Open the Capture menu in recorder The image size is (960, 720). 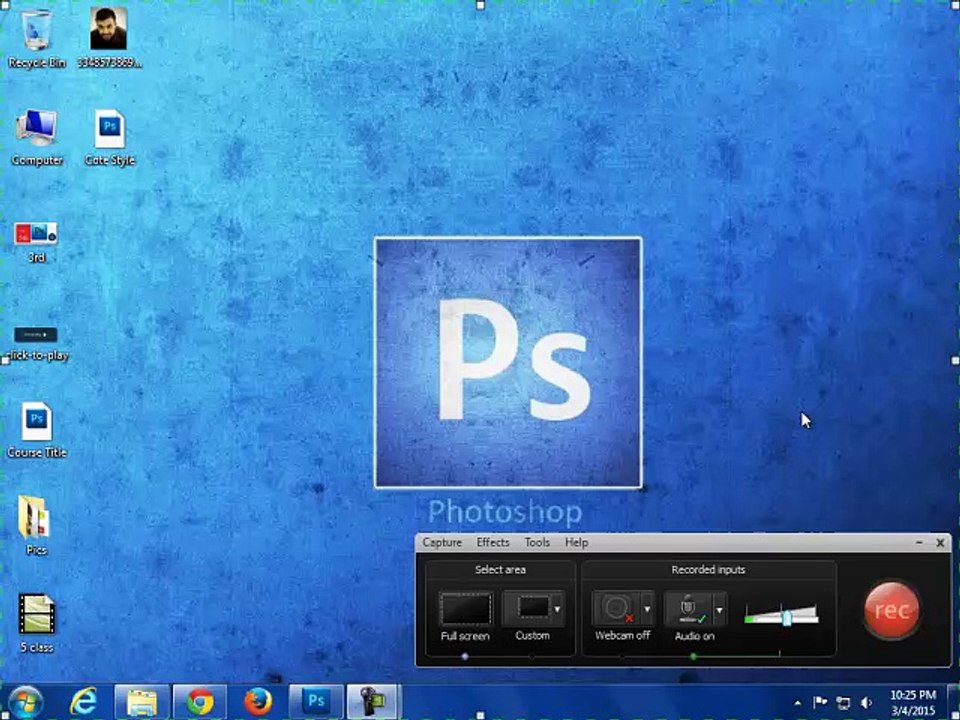(442, 542)
